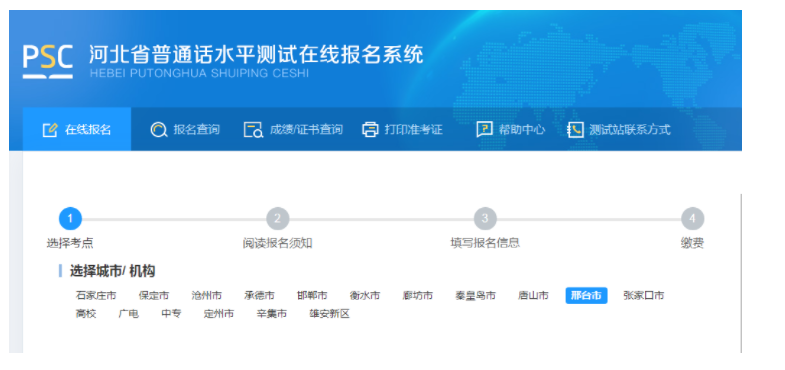This screenshot has height=370, width=785.
Task: Select step 2 阅读报名须知 circle
Action: (278, 219)
